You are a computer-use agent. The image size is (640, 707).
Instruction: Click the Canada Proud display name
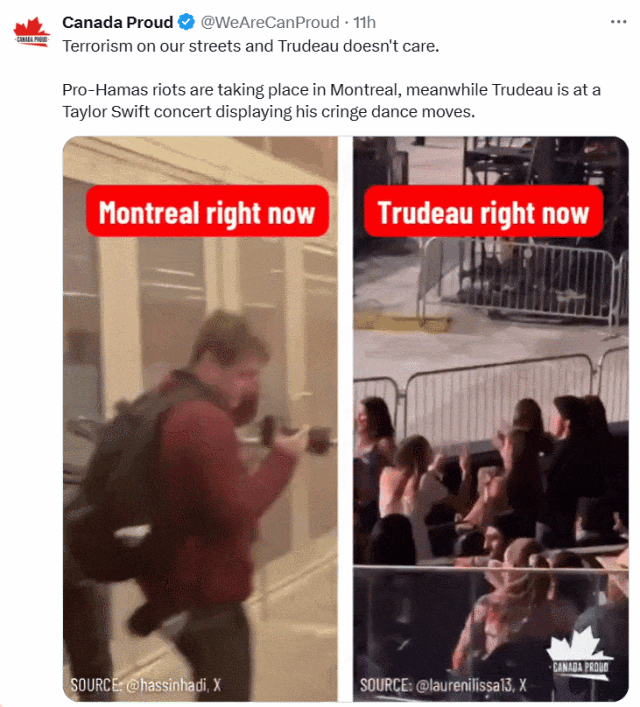coord(117,22)
